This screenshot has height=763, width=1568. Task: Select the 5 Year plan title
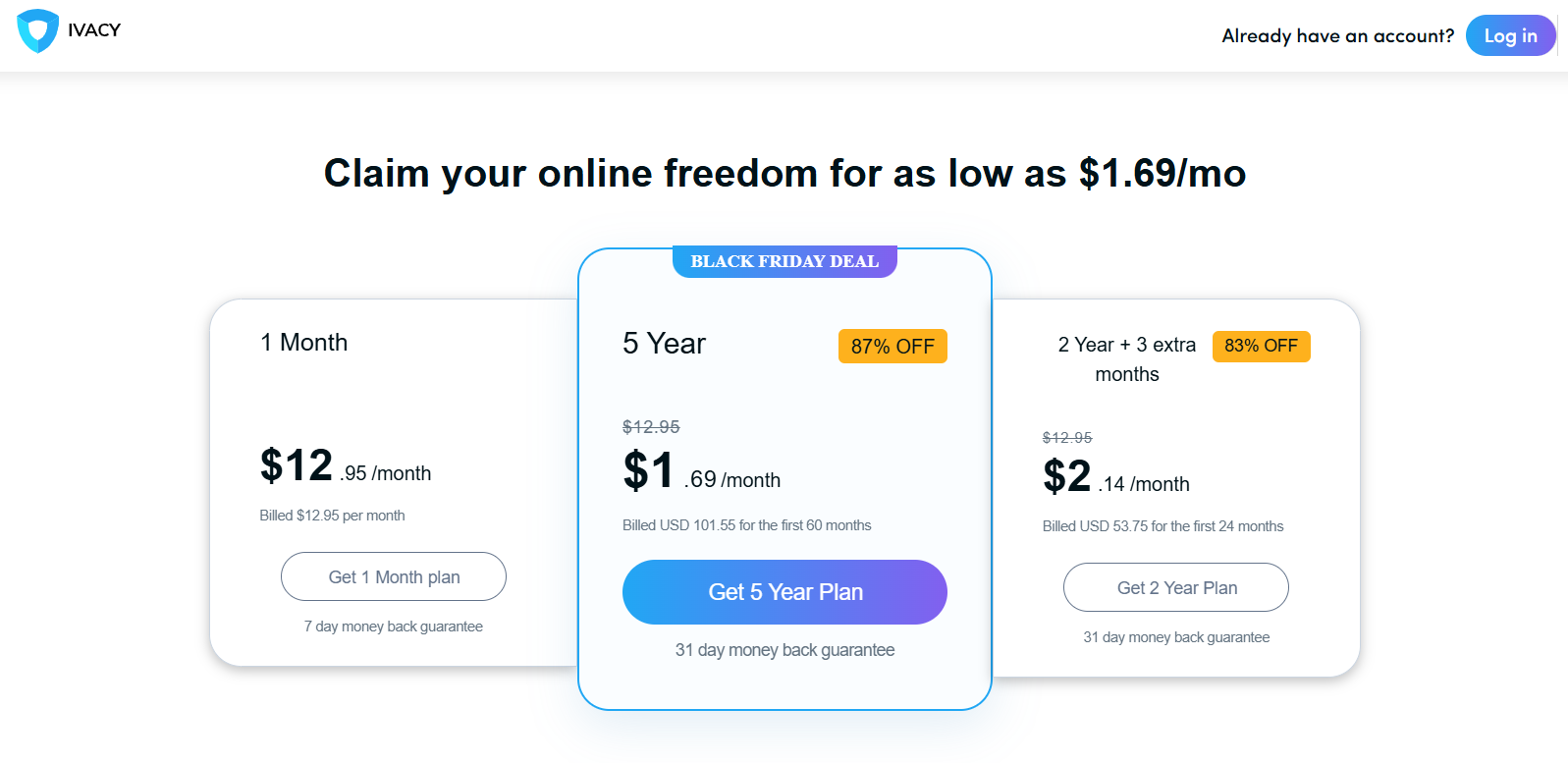coord(664,344)
